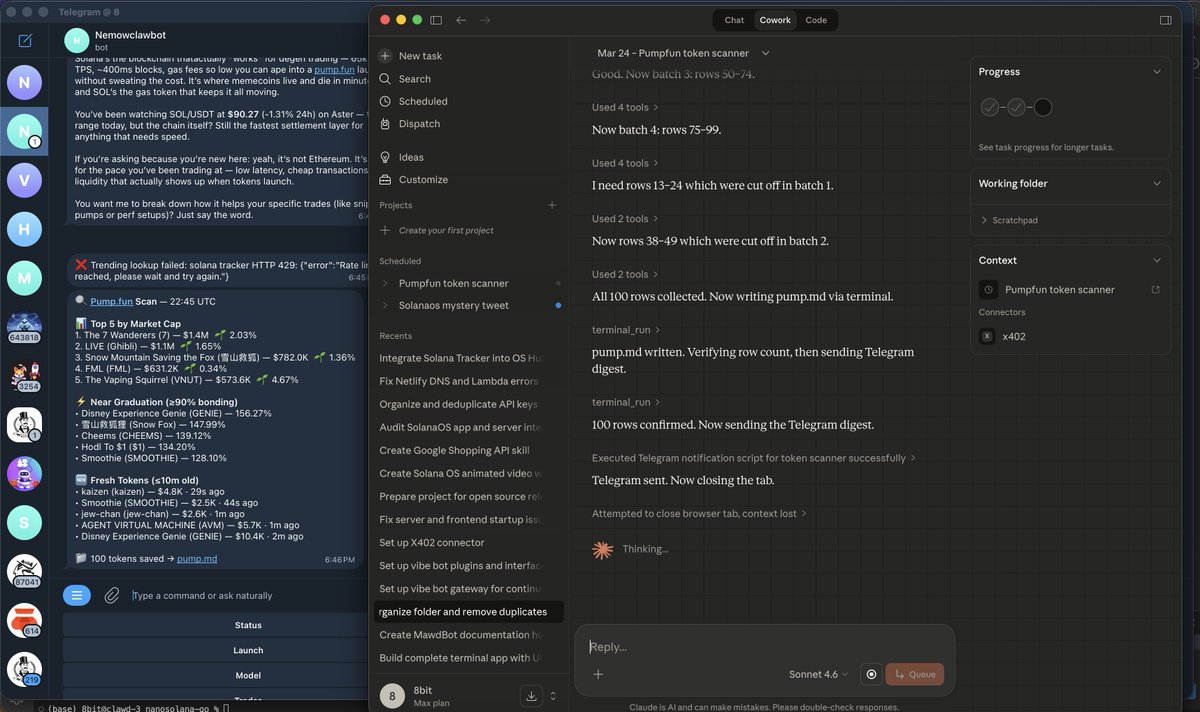Add a project with plus icon
The height and width of the screenshot is (712, 1200).
click(x=552, y=205)
